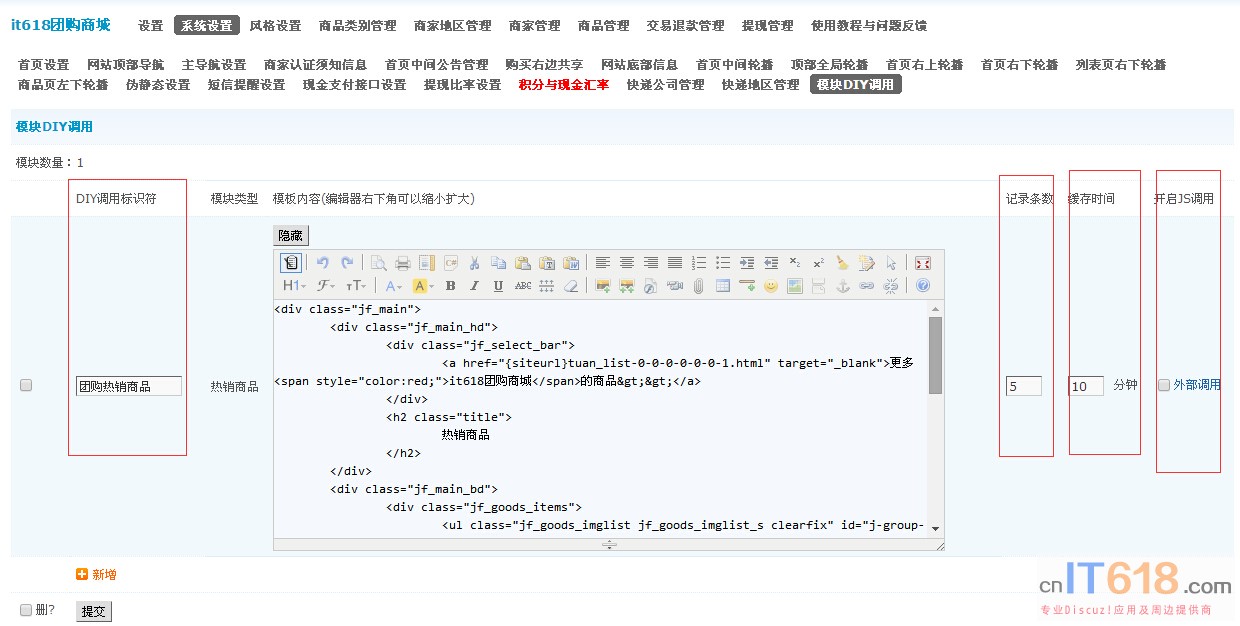
Task: Select the 风格设置 menu
Action: (x=275, y=26)
